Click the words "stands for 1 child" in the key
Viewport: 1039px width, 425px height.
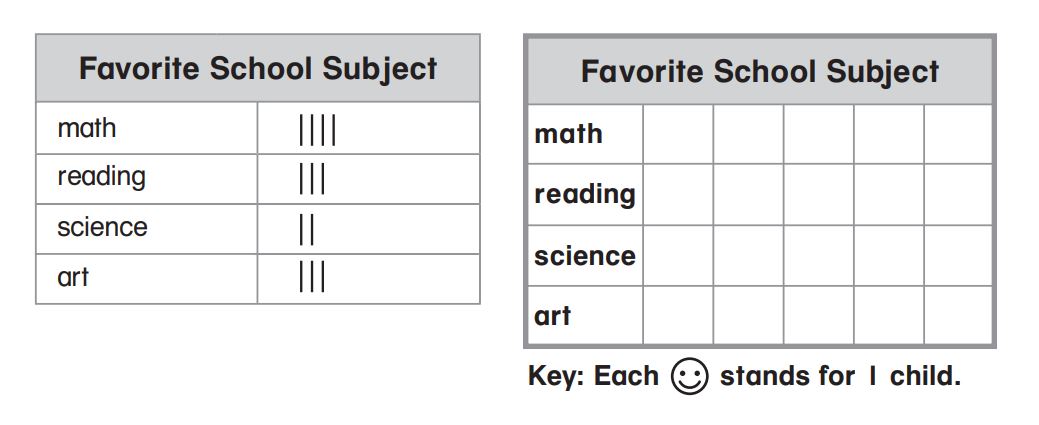coord(840,377)
